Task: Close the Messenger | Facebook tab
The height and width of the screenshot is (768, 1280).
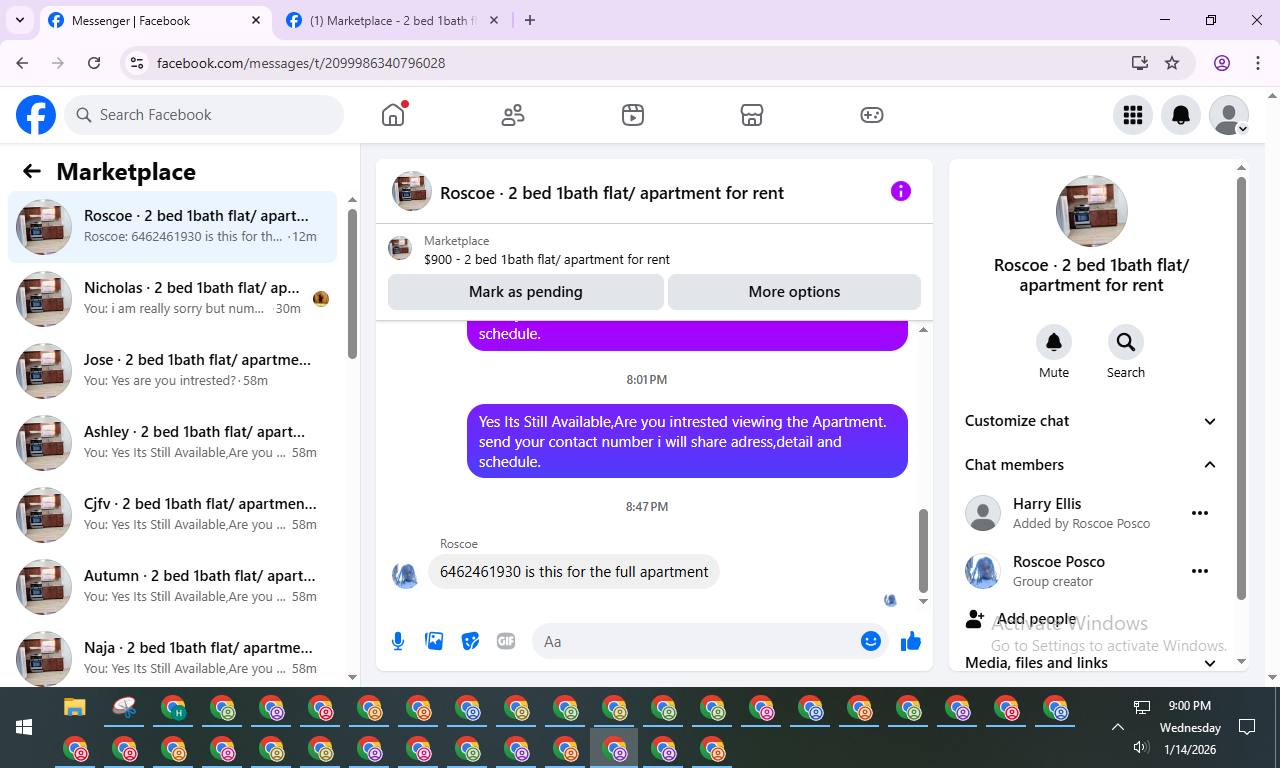Action: [256, 20]
